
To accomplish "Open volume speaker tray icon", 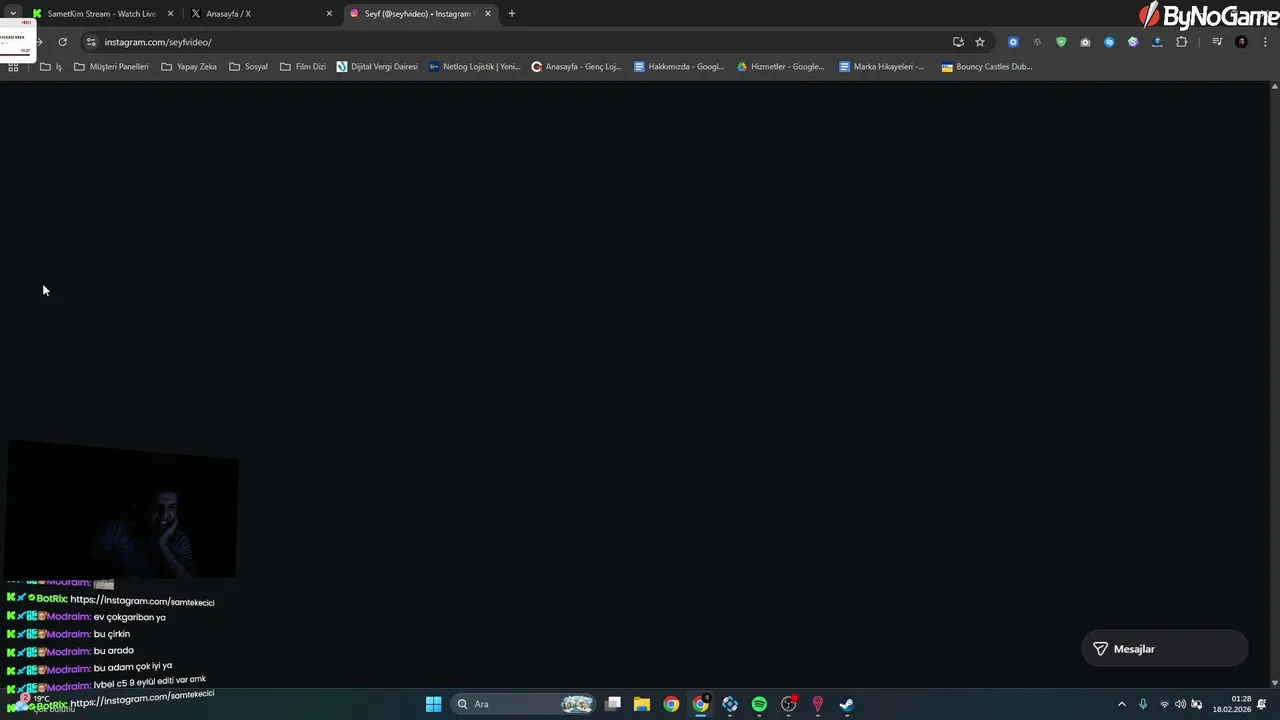I will point(1180,704).
